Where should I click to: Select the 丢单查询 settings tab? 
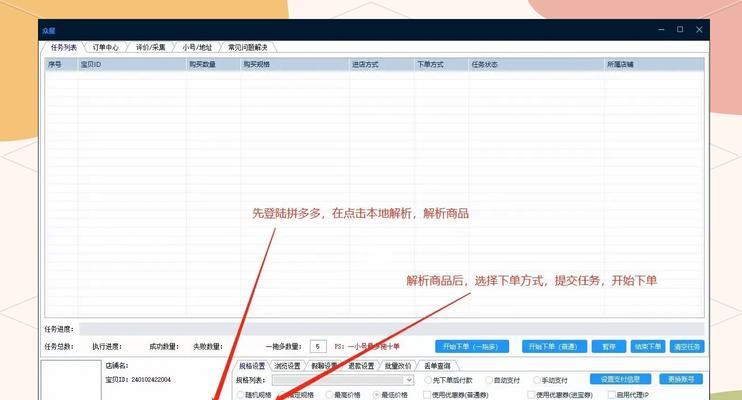click(437, 366)
